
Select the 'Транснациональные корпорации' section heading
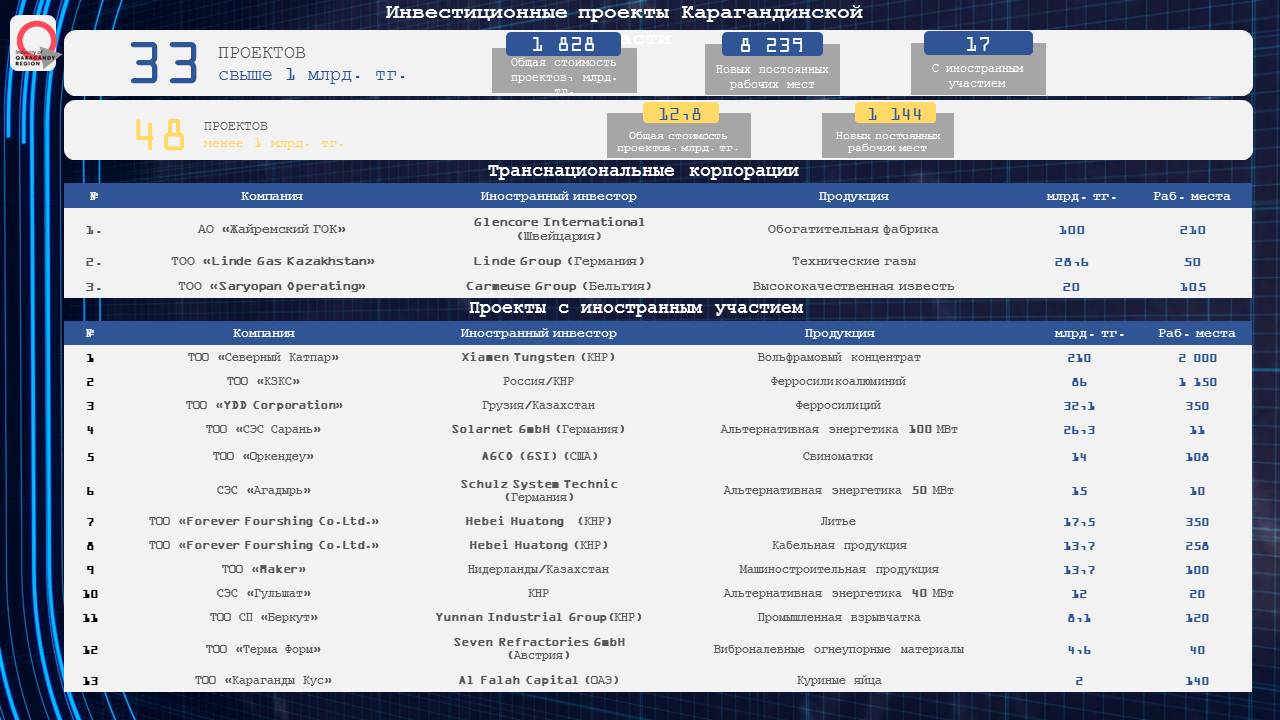pyautogui.click(x=642, y=171)
